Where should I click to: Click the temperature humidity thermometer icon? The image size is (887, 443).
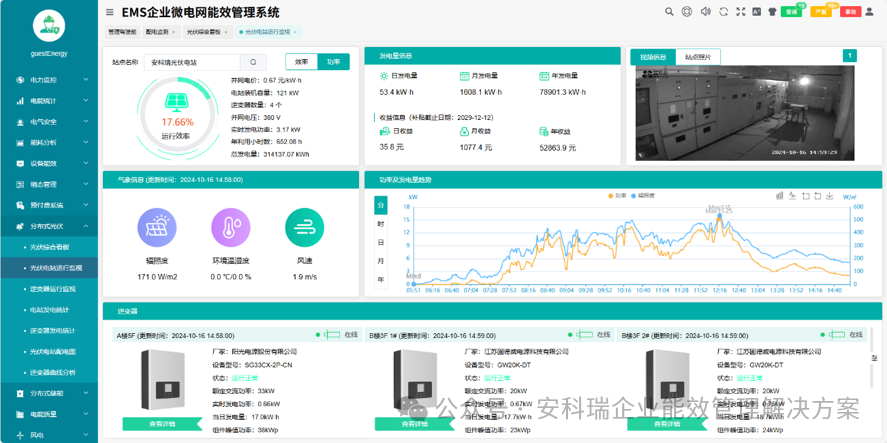click(231, 227)
